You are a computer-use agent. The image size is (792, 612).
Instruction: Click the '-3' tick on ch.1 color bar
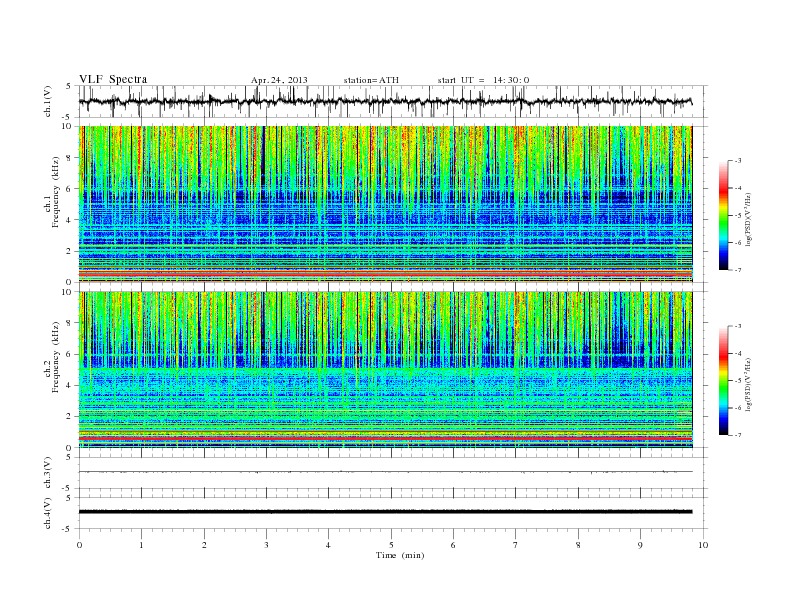[x=737, y=161]
